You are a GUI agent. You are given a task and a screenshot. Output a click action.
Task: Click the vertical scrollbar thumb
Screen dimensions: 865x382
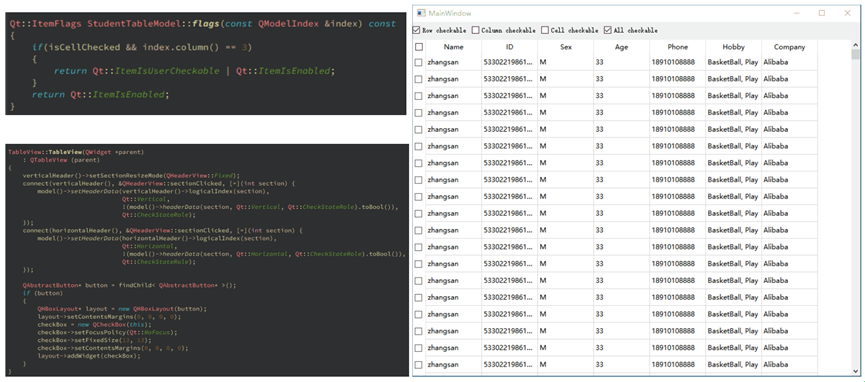pos(855,54)
